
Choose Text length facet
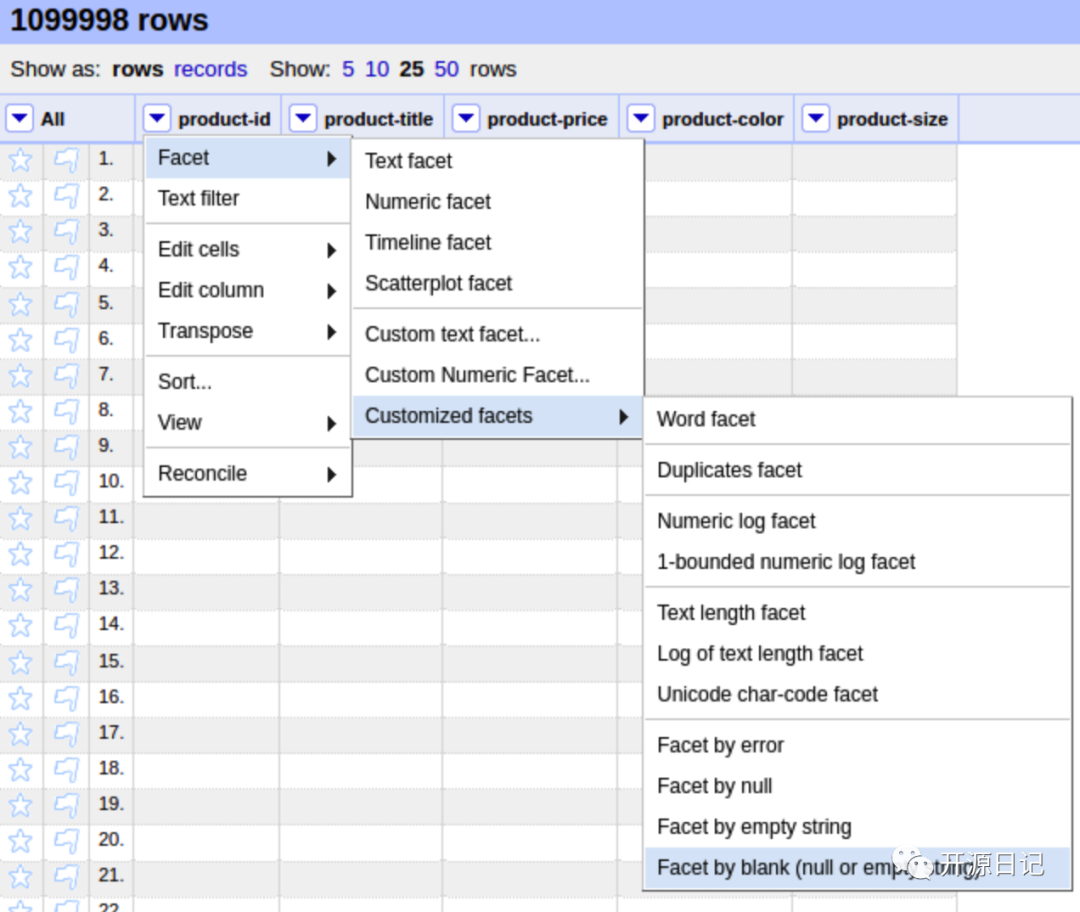pyautogui.click(x=858, y=612)
